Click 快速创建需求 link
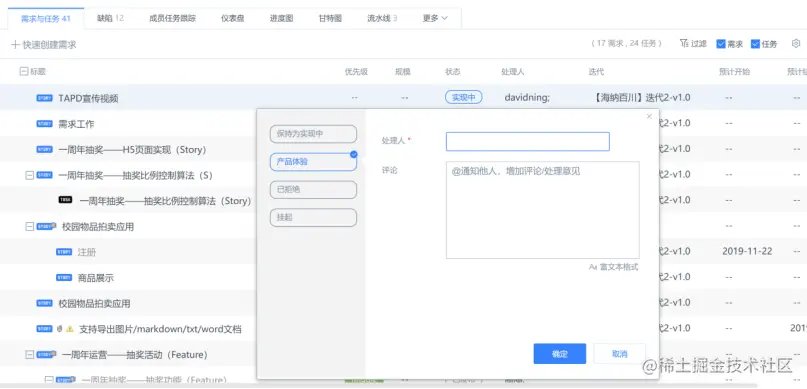Viewport: 807px width, 389px height. click(x=49, y=45)
